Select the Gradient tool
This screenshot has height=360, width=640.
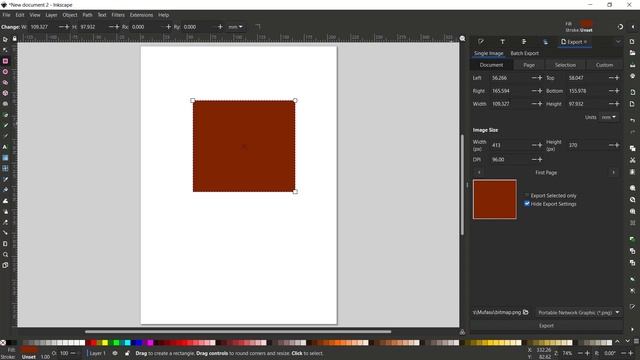(5, 158)
